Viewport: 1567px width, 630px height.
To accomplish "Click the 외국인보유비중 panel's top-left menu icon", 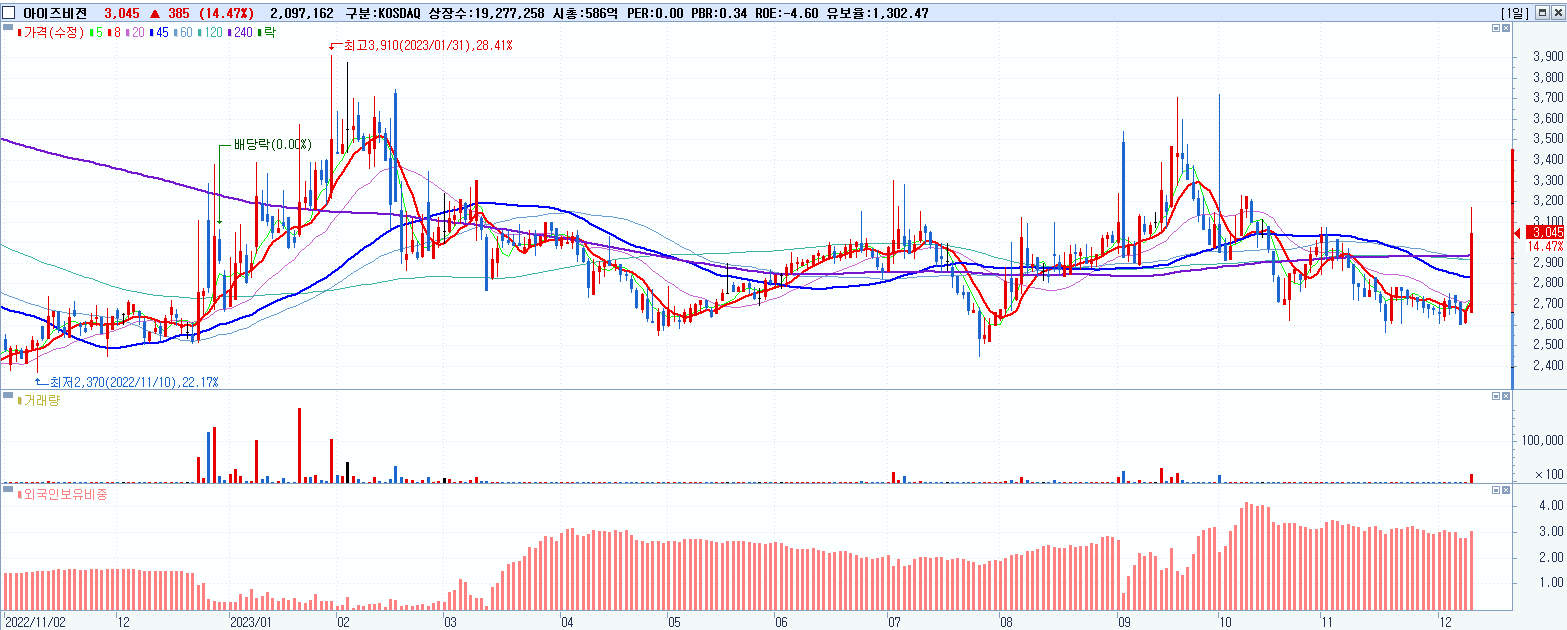I will point(8,490).
